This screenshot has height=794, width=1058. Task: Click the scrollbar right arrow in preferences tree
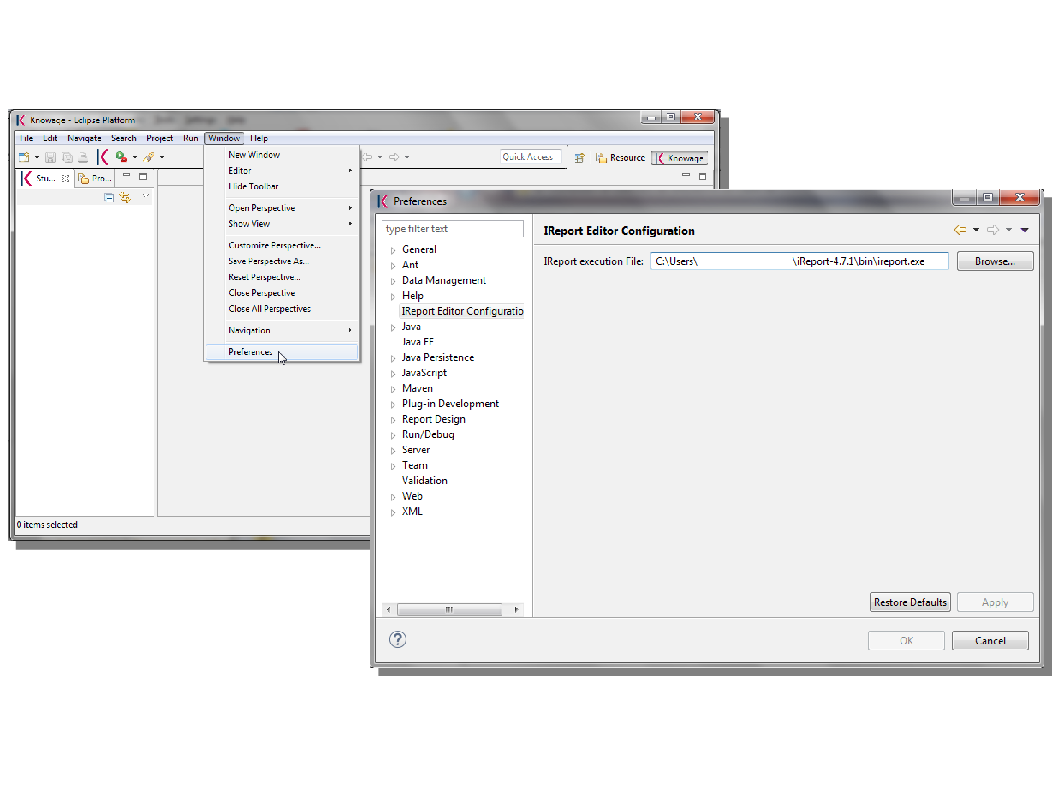coord(516,610)
